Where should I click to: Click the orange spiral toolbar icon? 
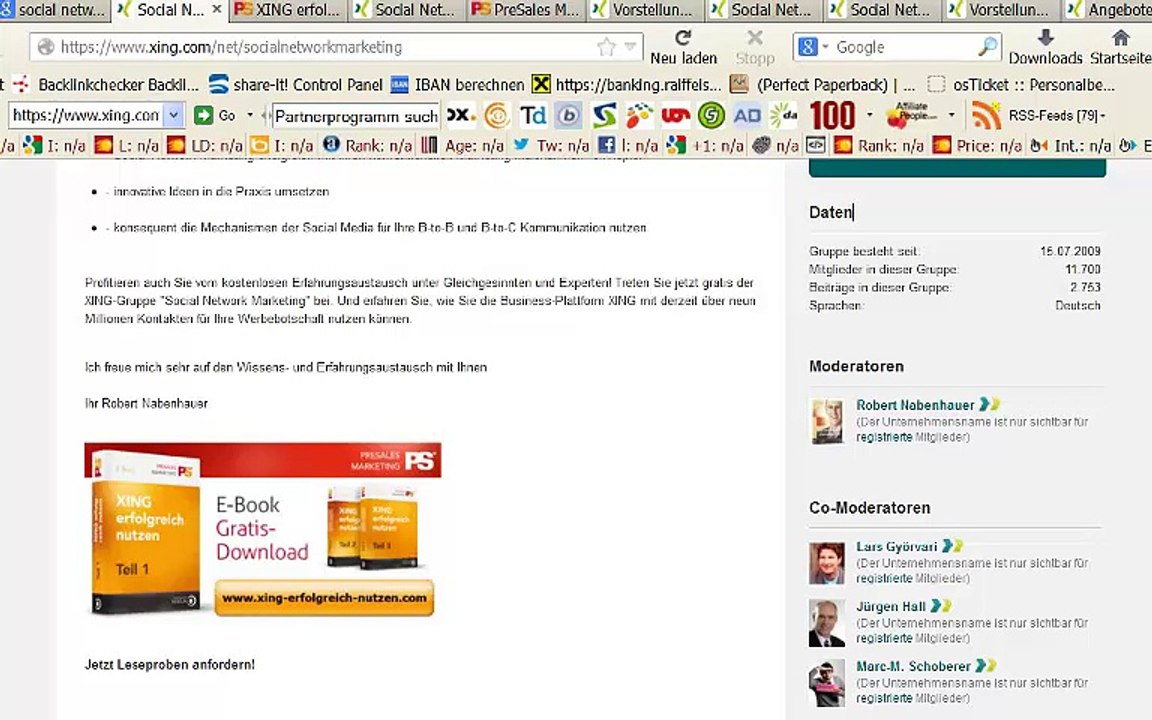(x=497, y=115)
